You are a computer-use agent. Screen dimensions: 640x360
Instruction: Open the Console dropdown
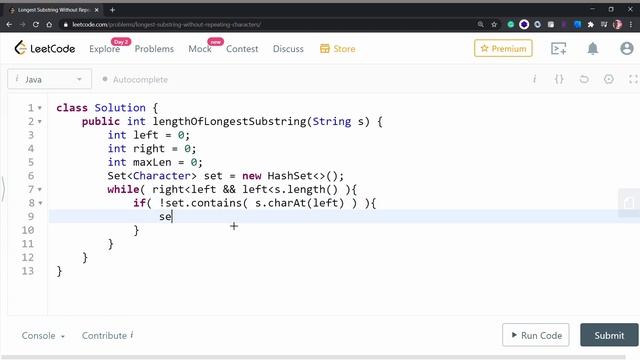pos(43,336)
